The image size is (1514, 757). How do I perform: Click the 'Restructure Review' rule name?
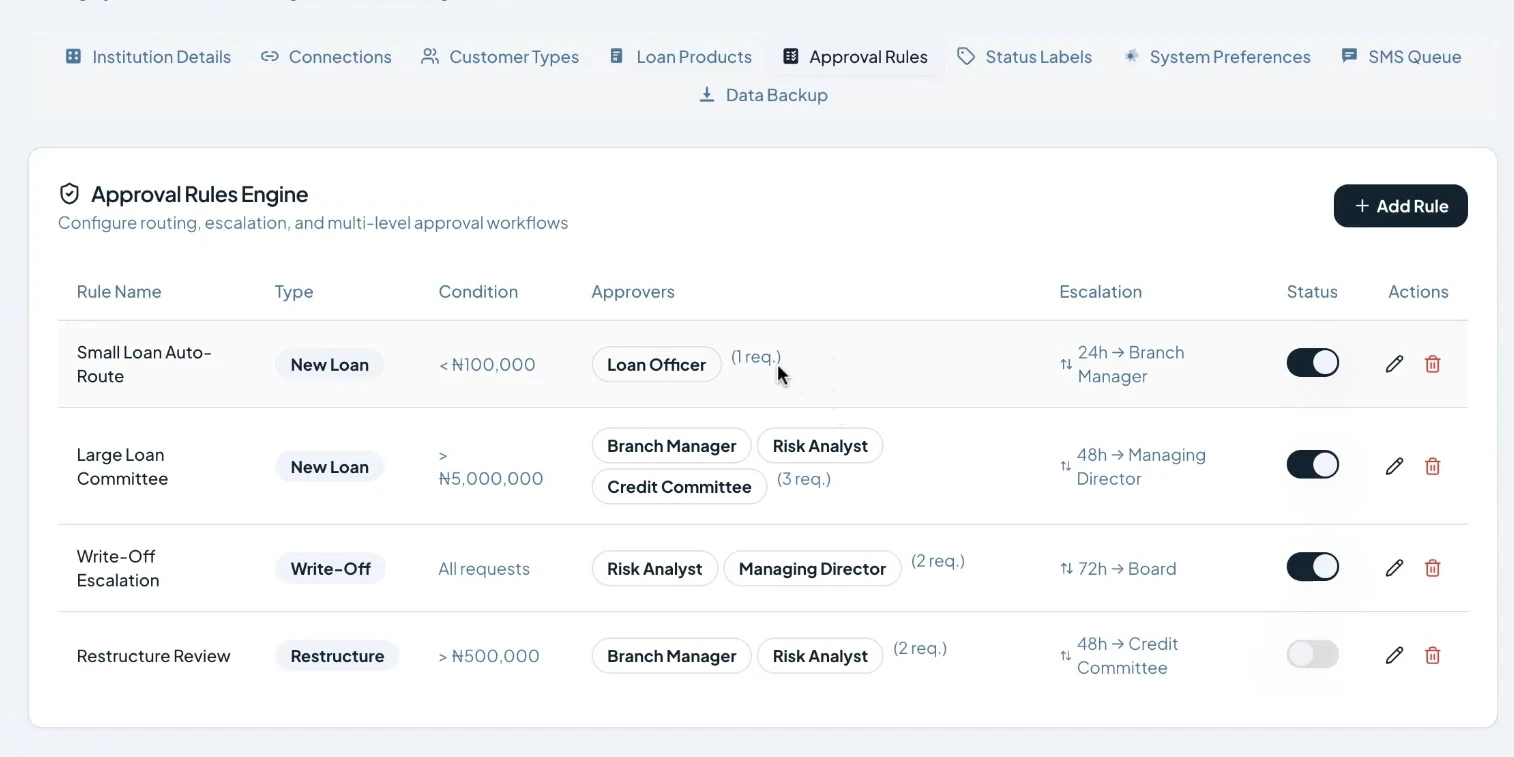click(x=154, y=656)
